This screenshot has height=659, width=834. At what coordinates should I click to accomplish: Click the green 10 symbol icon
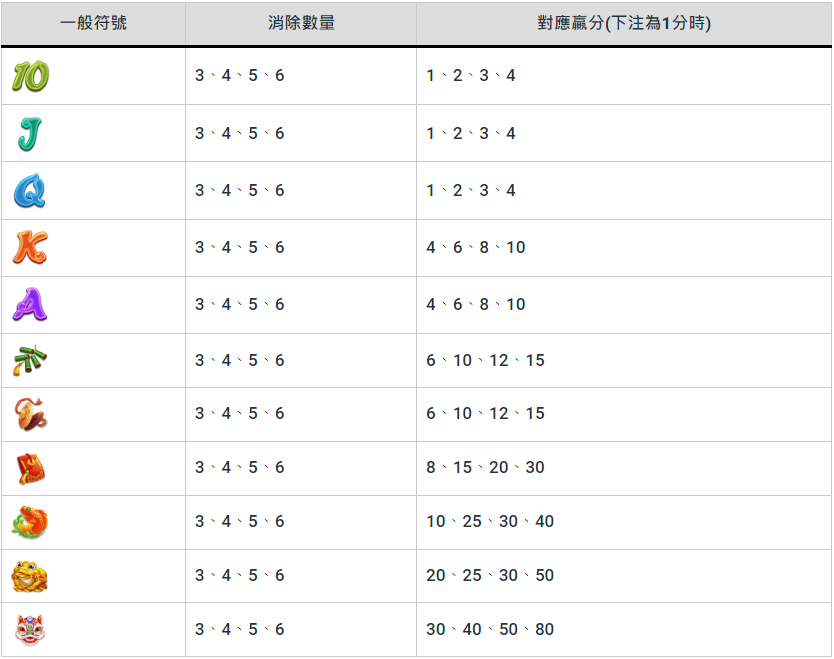tap(31, 76)
